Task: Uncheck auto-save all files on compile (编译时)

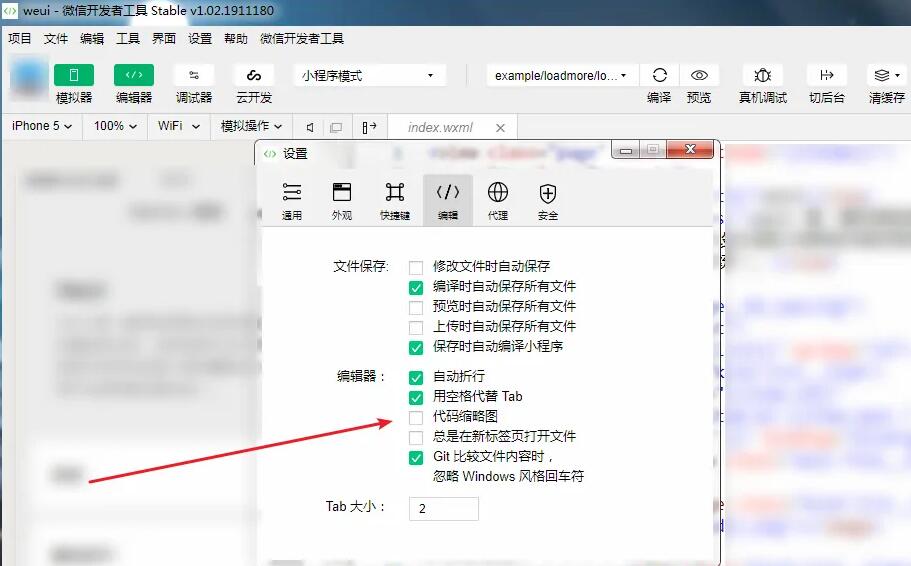Action: (x=416, y=288)
